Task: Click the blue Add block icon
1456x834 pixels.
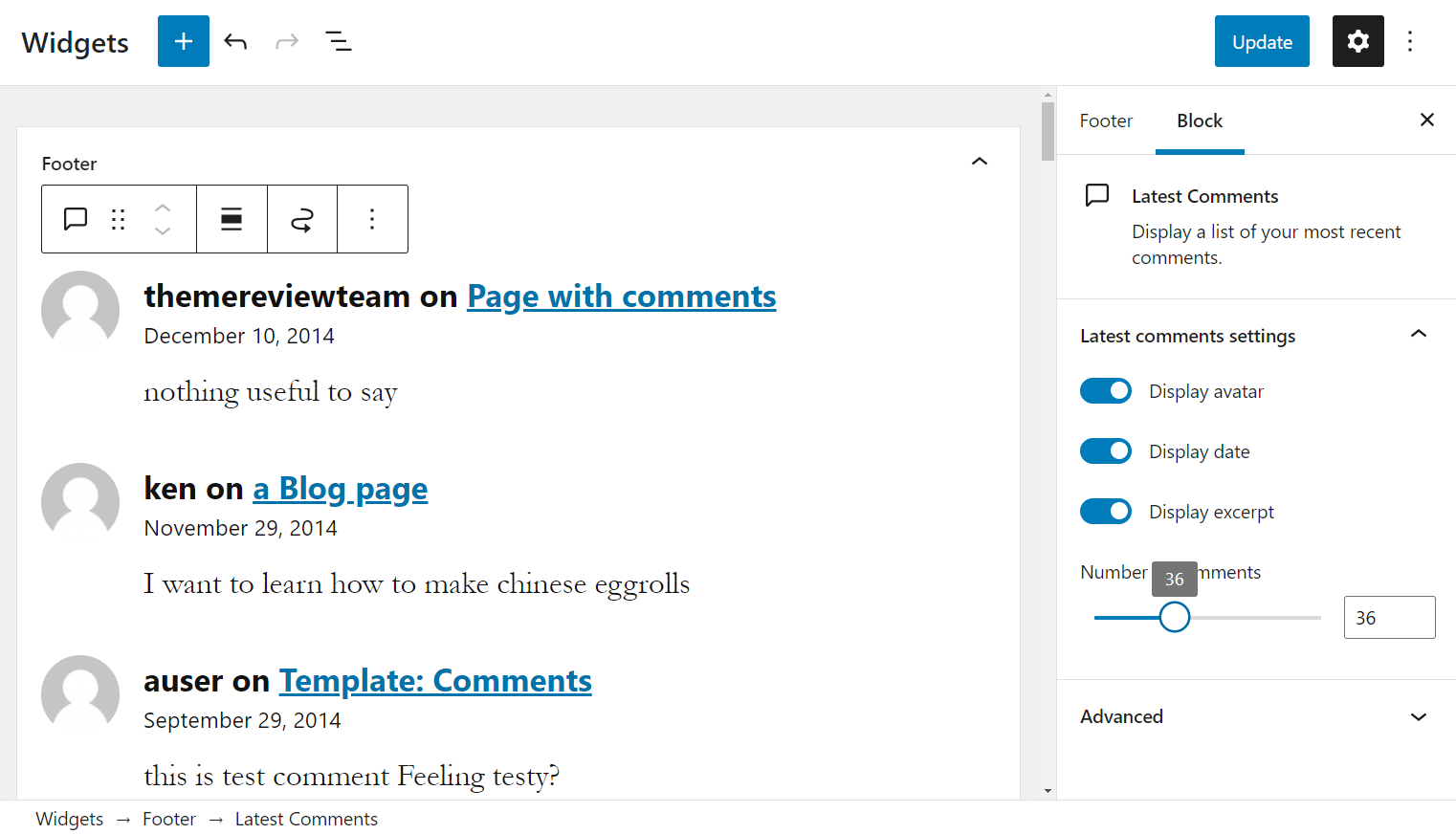Action: click(183, 41)
